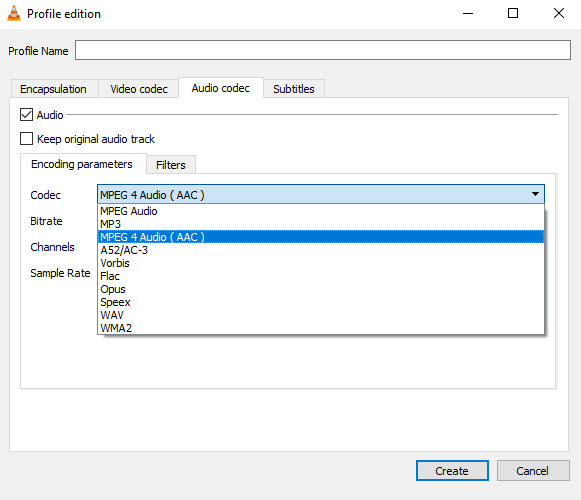Go to the Subtitles tab
The image size is (581, 500).
[294, 89]
